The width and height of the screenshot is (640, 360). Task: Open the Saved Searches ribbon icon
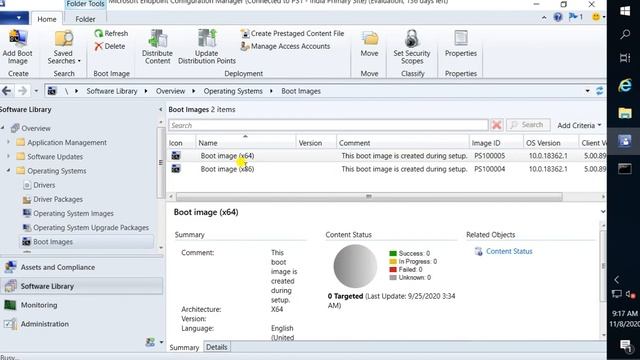click(63, 39)
